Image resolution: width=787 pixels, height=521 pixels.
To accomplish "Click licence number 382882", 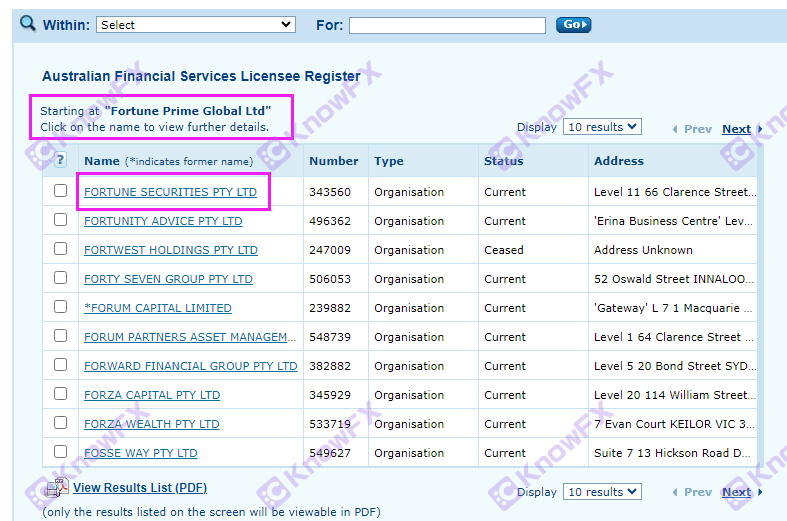I will [x=330, y=366].
